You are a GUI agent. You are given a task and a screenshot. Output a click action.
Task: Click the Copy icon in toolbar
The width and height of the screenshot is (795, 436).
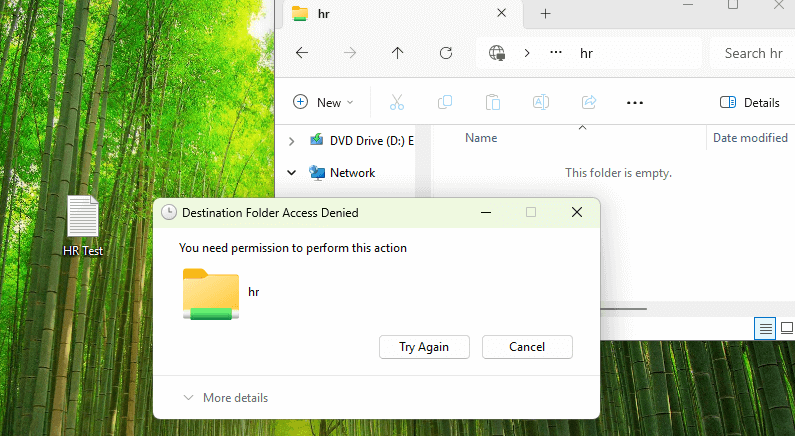[445, 102]
